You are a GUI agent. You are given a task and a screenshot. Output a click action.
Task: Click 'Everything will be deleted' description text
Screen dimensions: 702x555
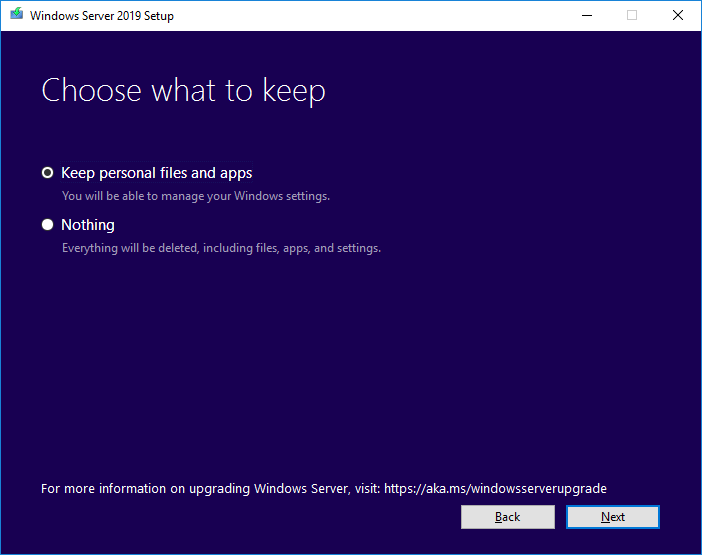(x=222, y=248)
